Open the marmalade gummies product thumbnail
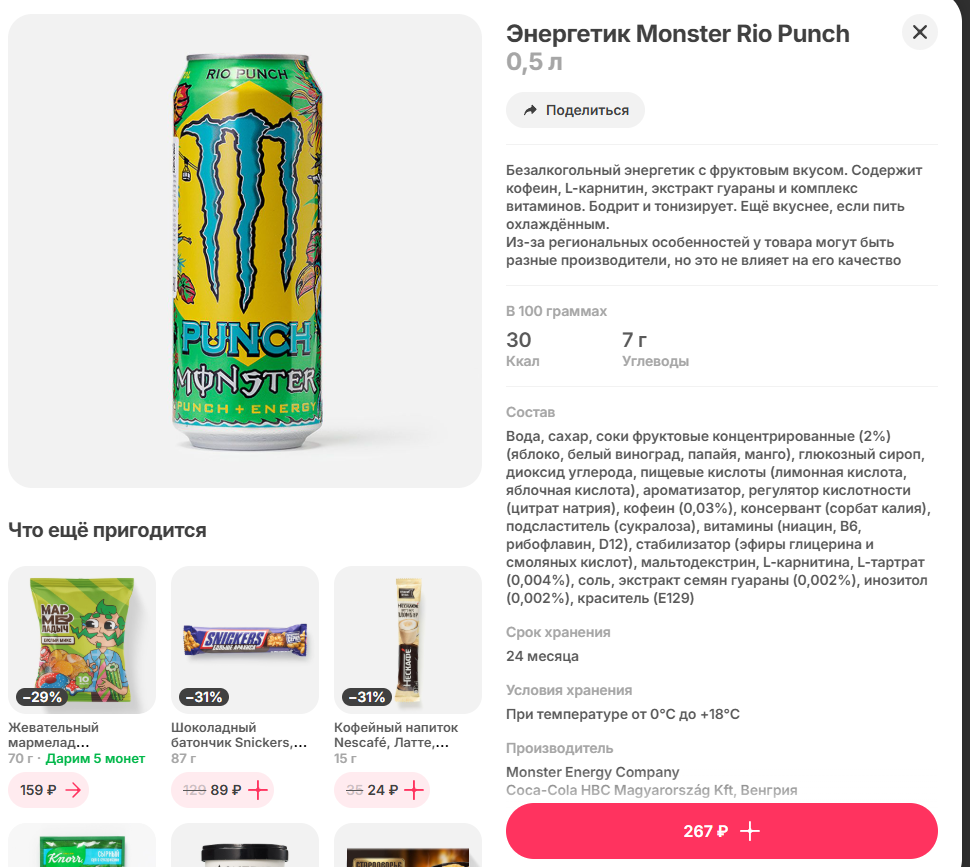This screenshot has height=867, width=970. point(82,632)
